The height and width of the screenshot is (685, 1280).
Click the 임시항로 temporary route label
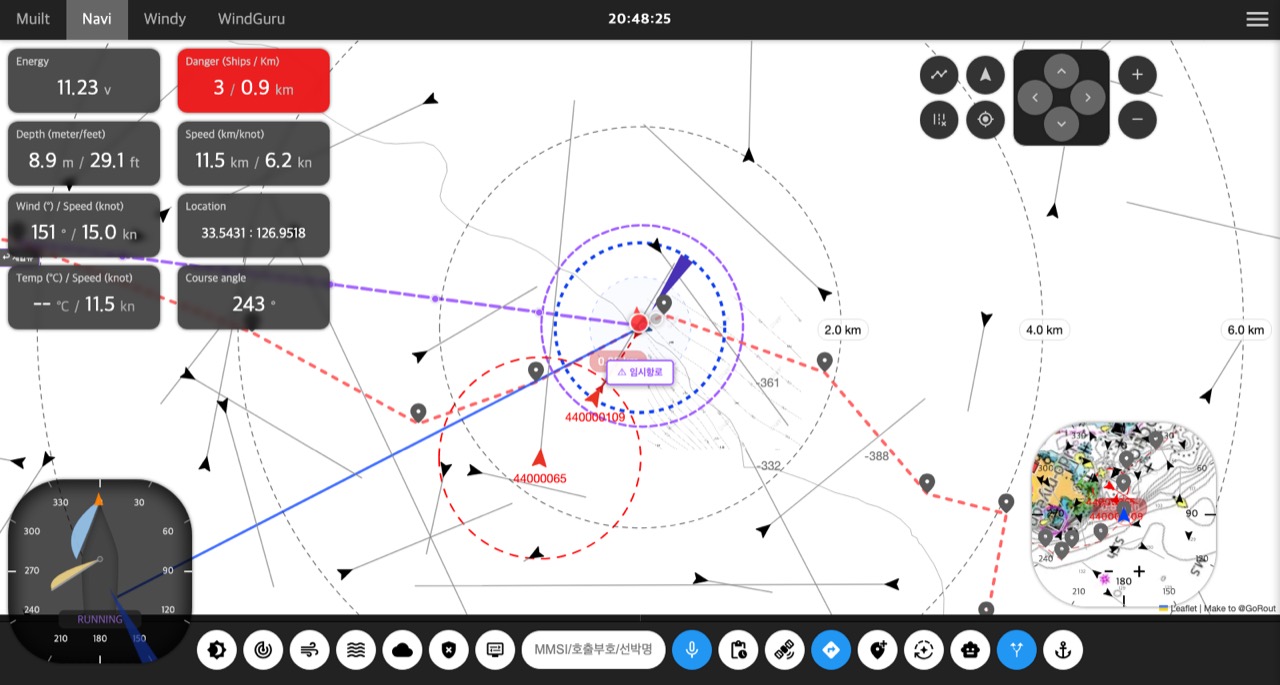coord(640,371)
